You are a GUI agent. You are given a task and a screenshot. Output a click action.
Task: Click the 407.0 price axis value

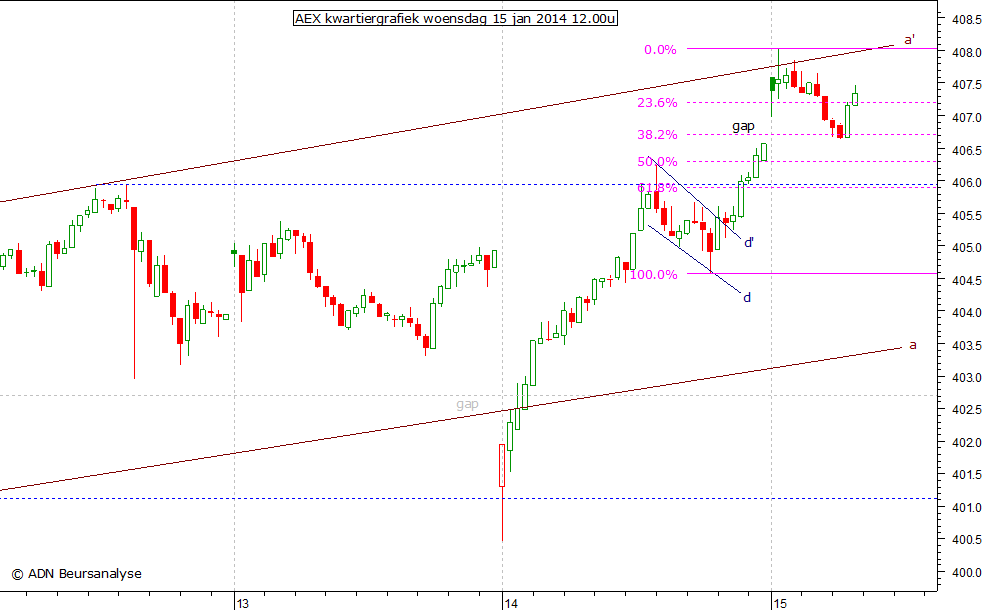966,117
